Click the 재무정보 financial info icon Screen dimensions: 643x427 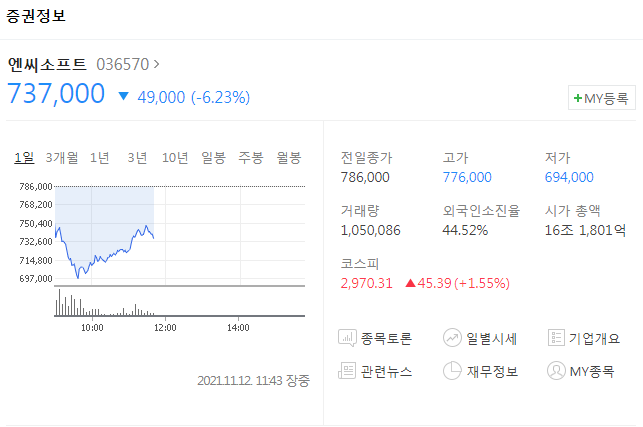coord(452,371)
